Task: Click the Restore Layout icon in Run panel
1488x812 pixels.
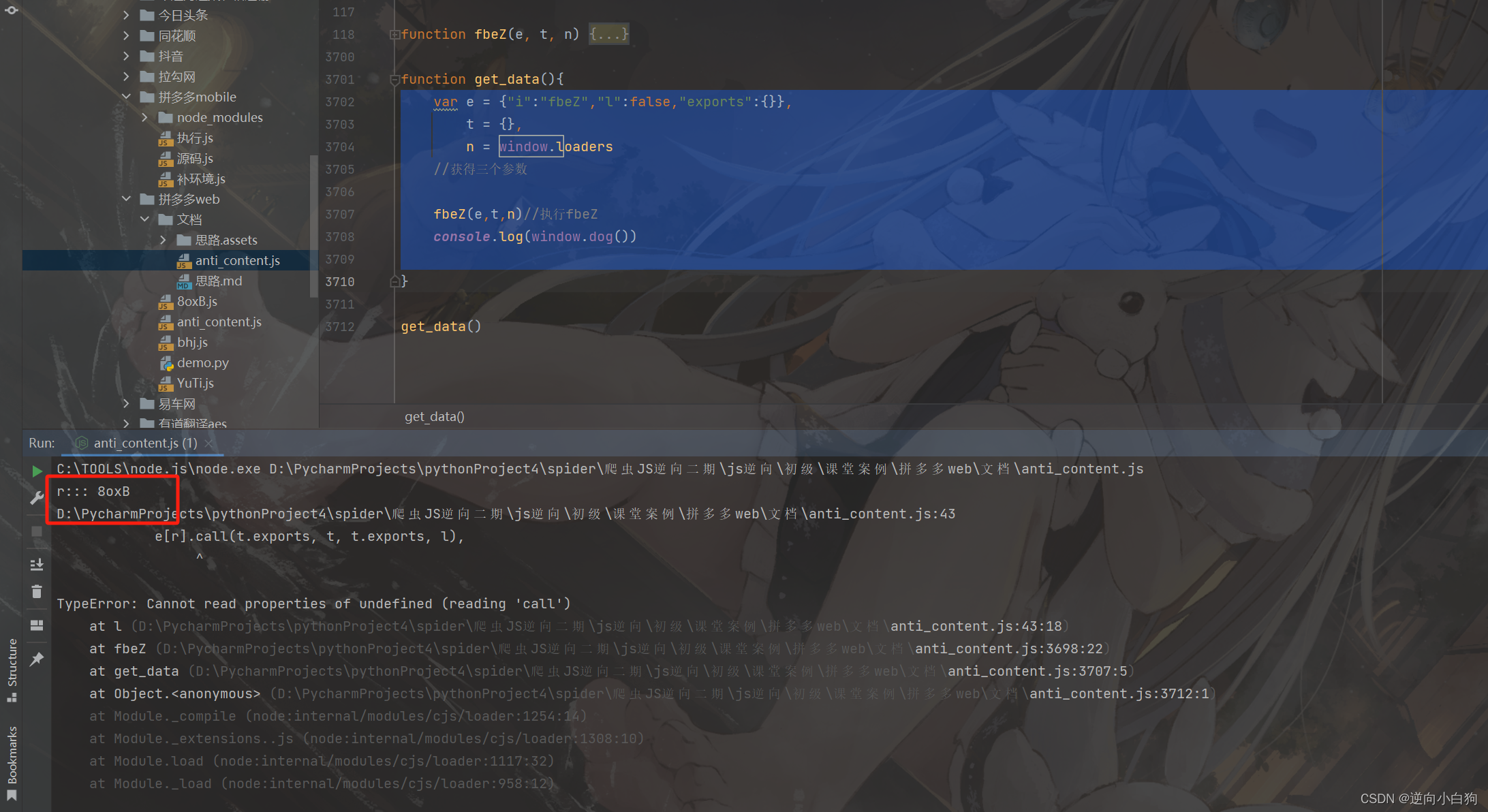Action: pyautogui.click(x=37, y=625)
